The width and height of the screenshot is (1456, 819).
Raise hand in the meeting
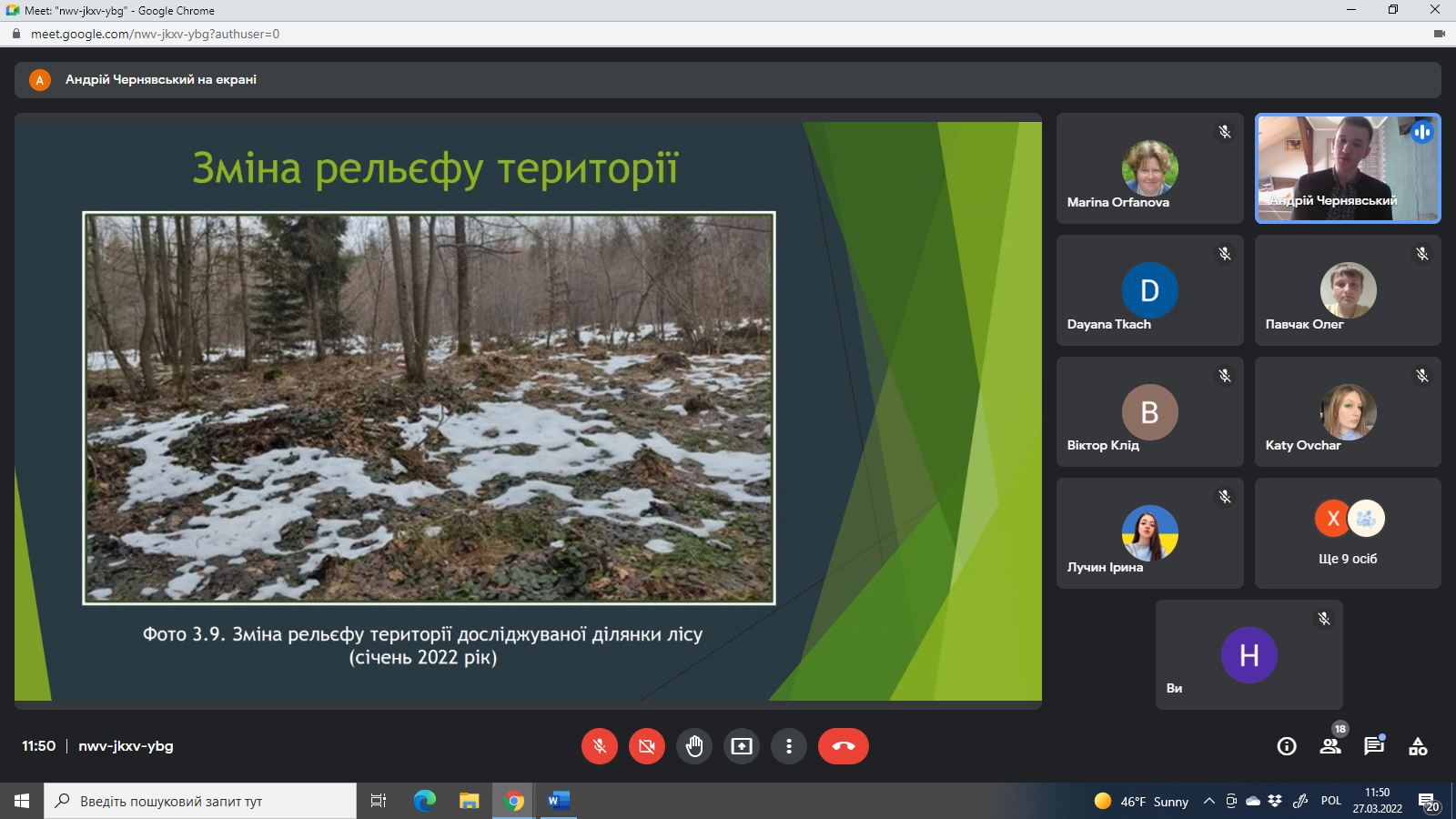point(694,746)
